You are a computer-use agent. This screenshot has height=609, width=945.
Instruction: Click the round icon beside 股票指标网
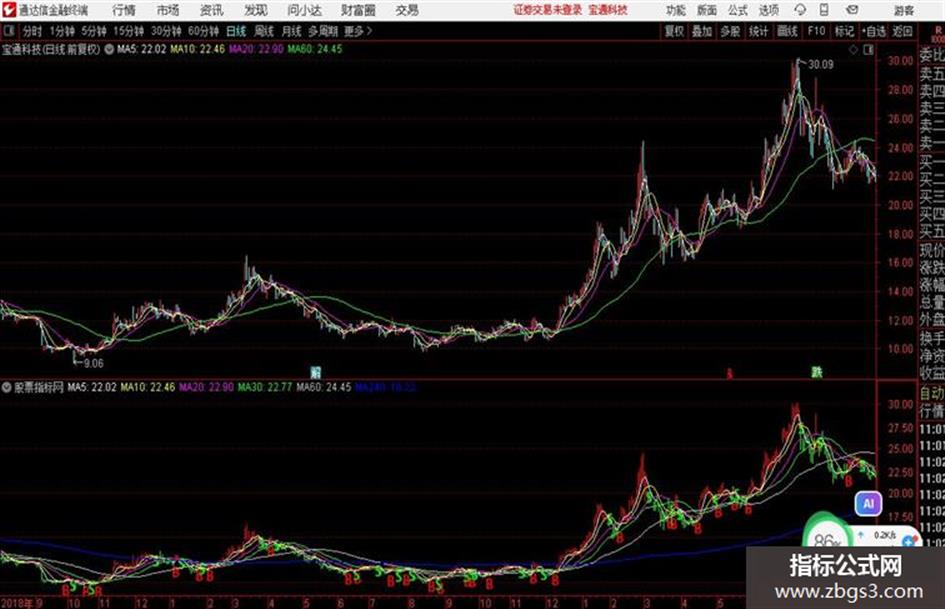point(7,387)
